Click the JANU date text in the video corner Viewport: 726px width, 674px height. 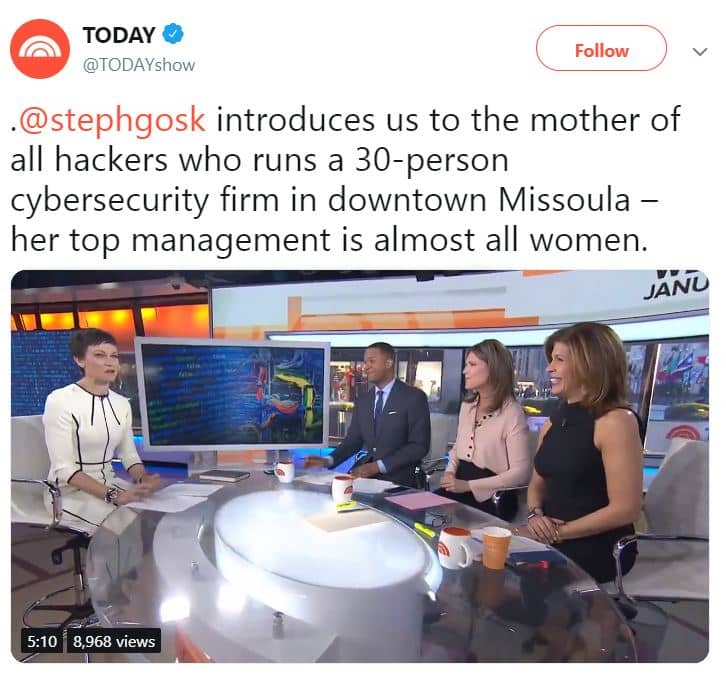(676, 289)
